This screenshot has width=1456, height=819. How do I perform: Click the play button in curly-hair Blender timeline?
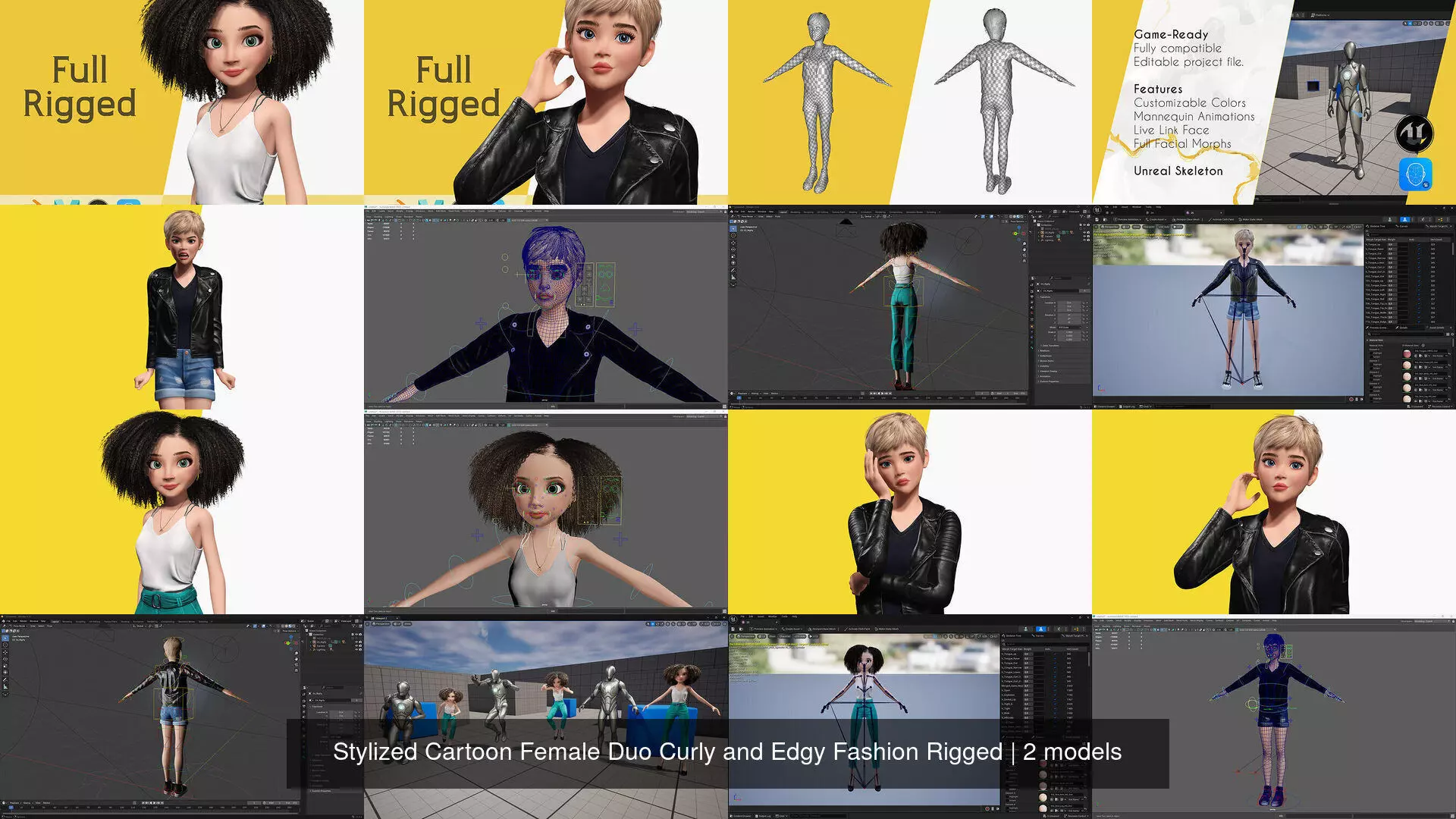[882, 393]
